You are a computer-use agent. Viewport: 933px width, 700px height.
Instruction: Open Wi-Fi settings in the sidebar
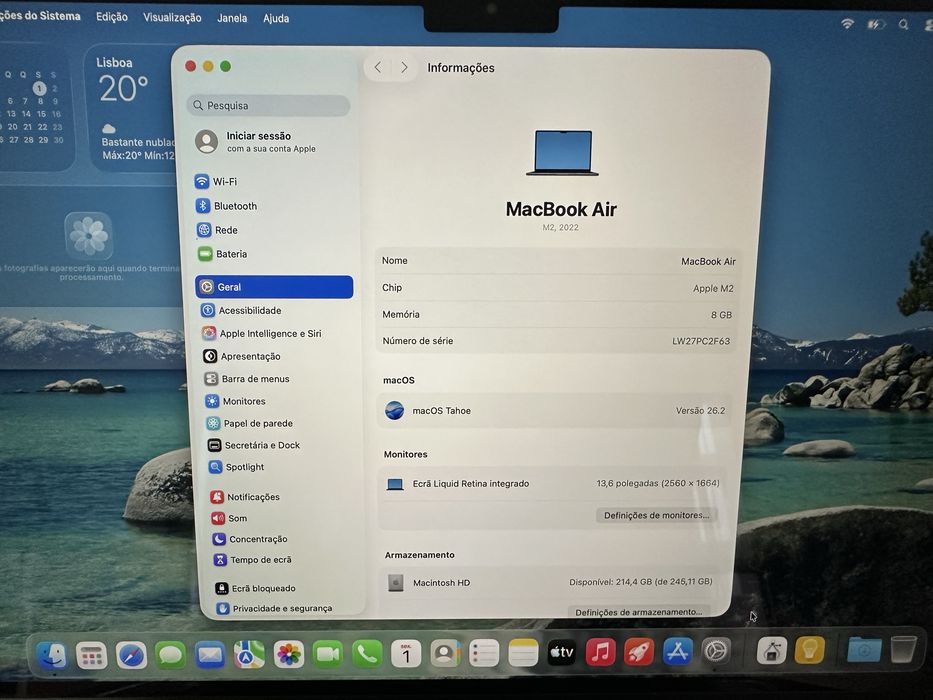coord(216,182)
